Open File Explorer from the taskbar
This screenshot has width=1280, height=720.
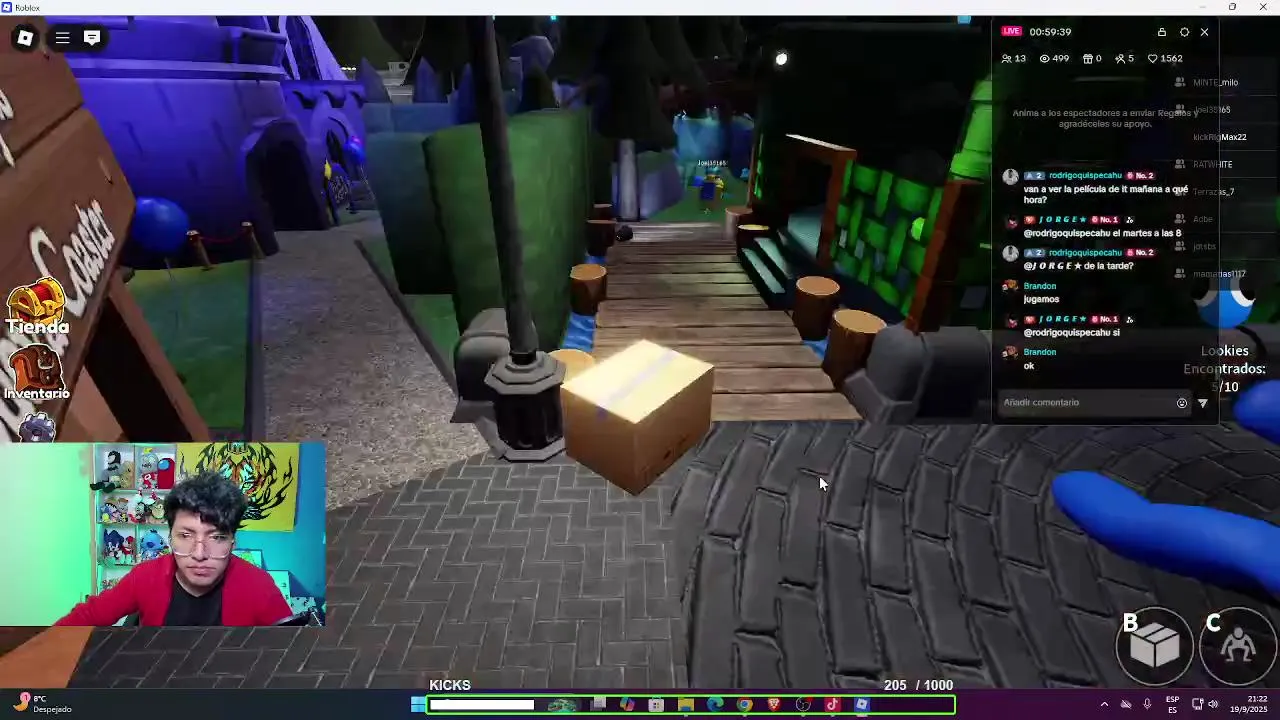[686, 705]
